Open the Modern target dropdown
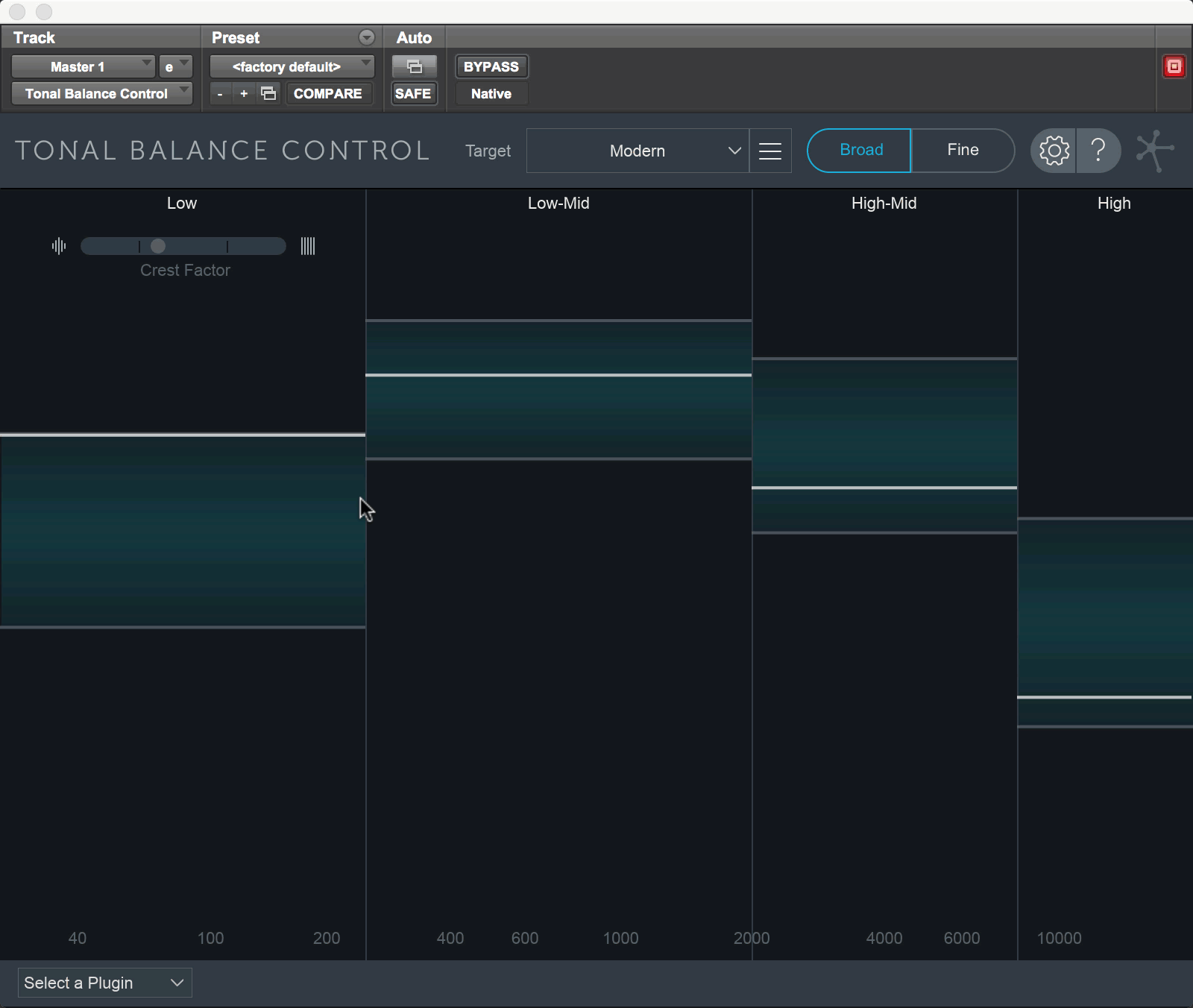Screen dimensions: 1193x1008 point(638,151)
